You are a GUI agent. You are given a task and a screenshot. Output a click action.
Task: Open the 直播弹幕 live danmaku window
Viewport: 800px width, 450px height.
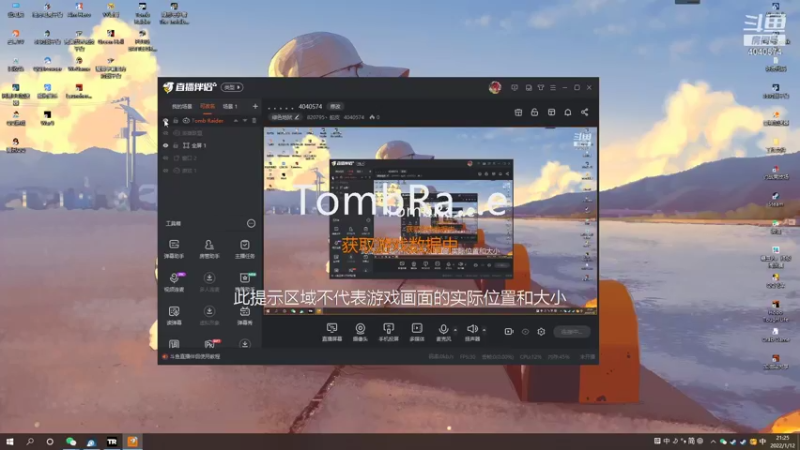click(x=332, y=332)
